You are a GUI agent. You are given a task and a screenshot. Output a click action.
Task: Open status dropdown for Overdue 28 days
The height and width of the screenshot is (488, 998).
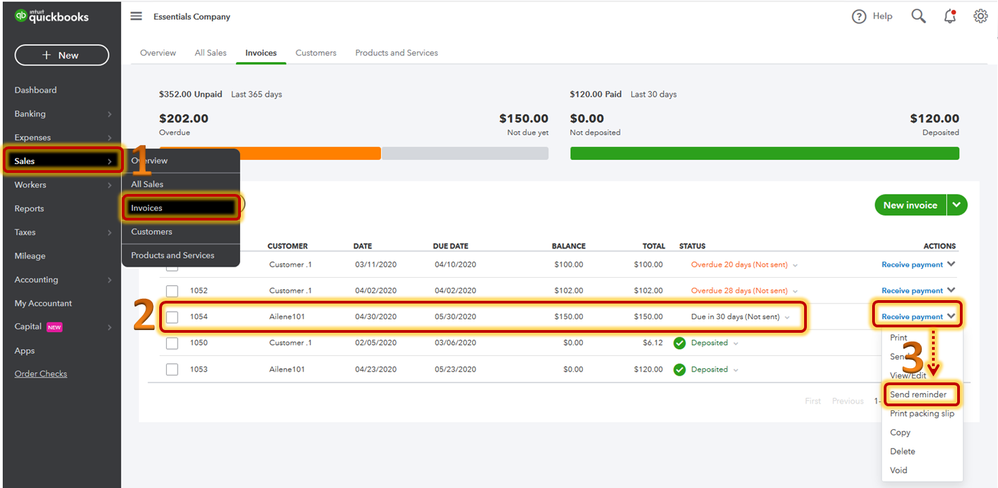tap(795, 291)
